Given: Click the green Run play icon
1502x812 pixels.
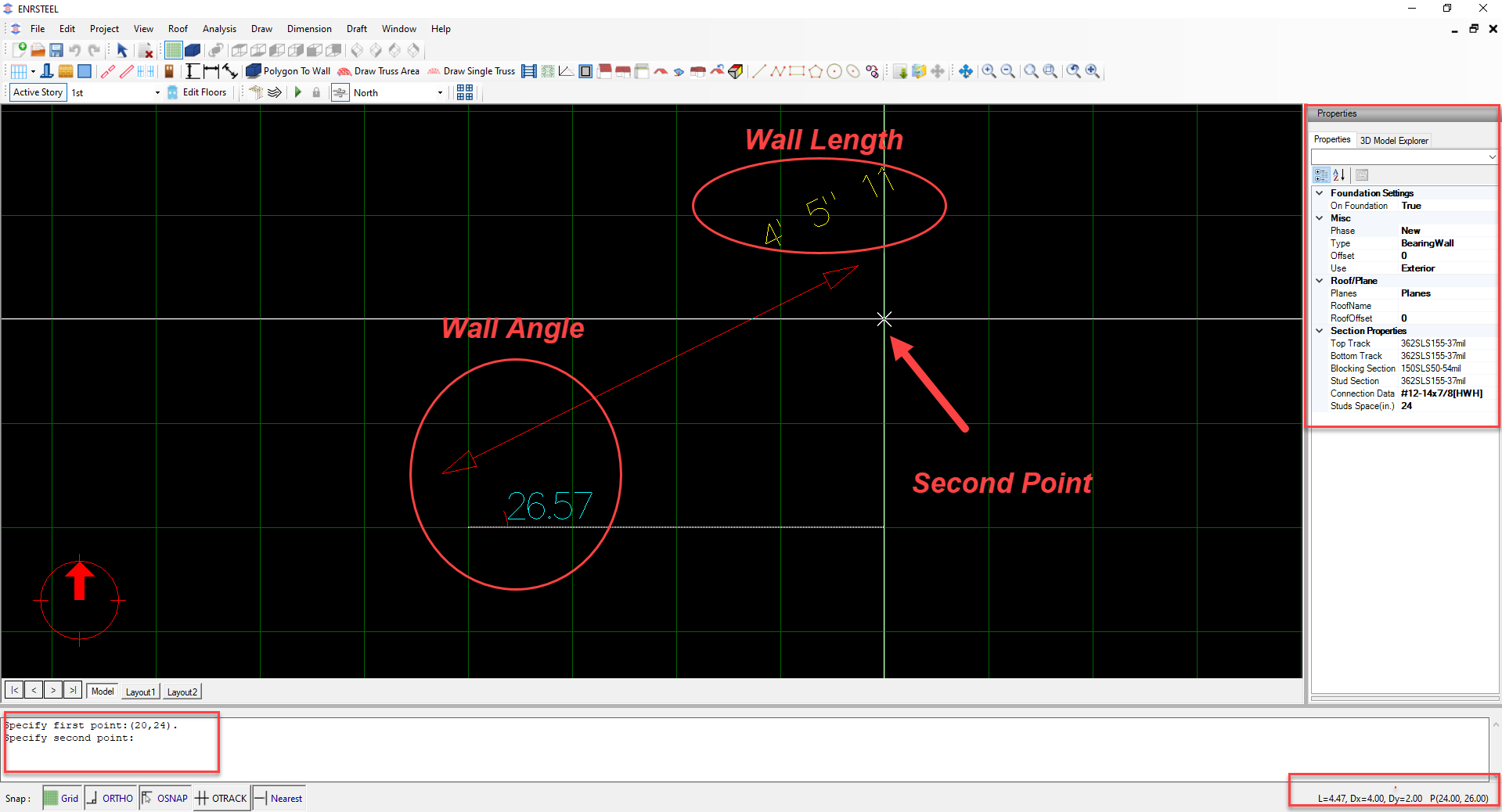Looking at the screenshot, I should pos(297,92).
